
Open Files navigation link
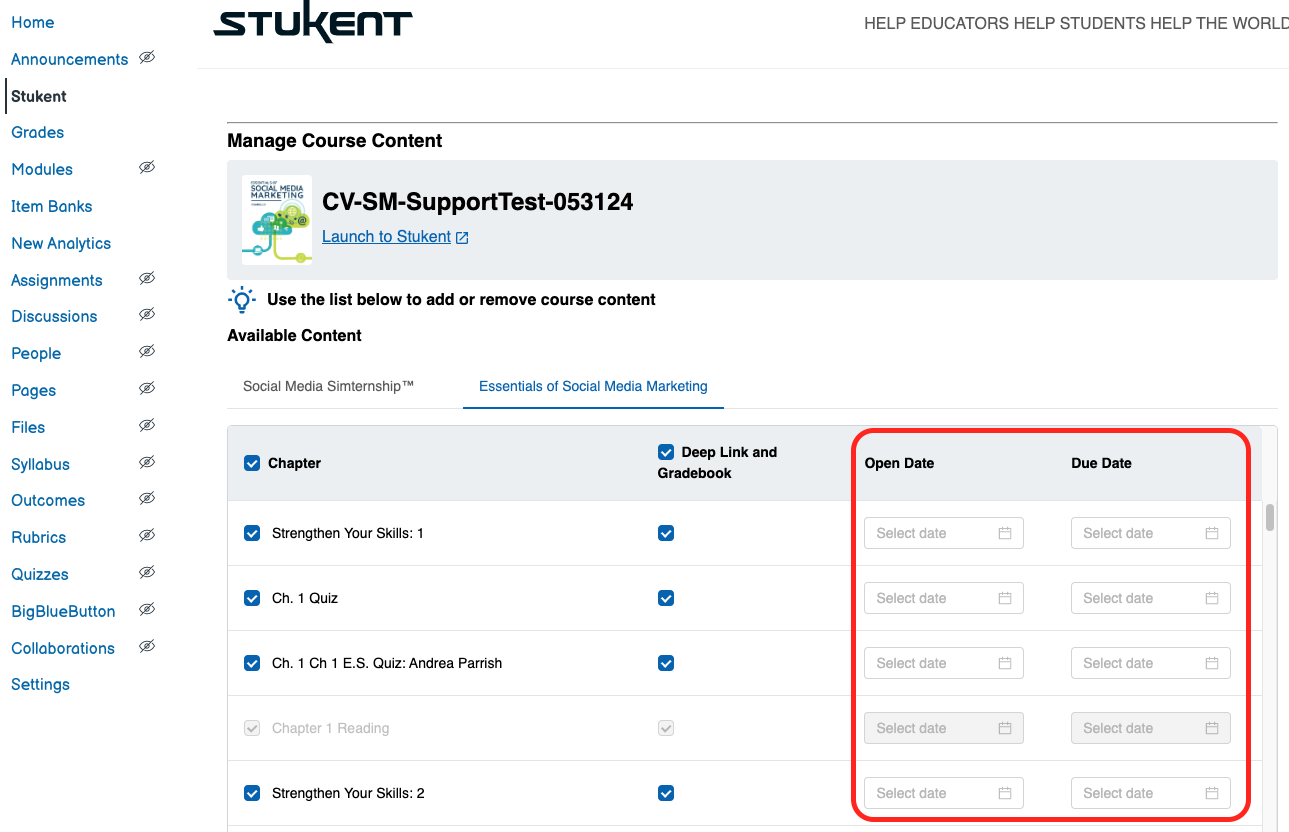(28, 427)
